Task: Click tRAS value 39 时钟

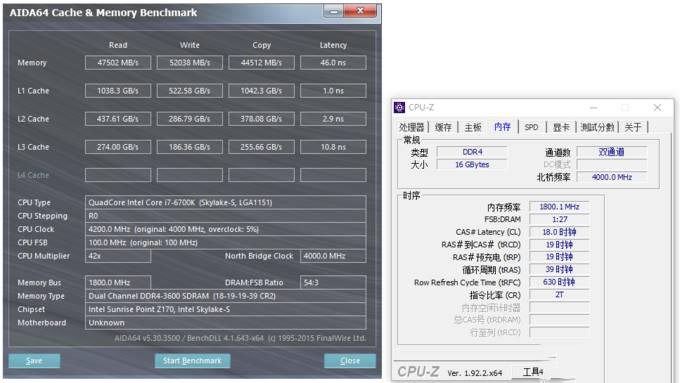Action: (x=559, y=269)
